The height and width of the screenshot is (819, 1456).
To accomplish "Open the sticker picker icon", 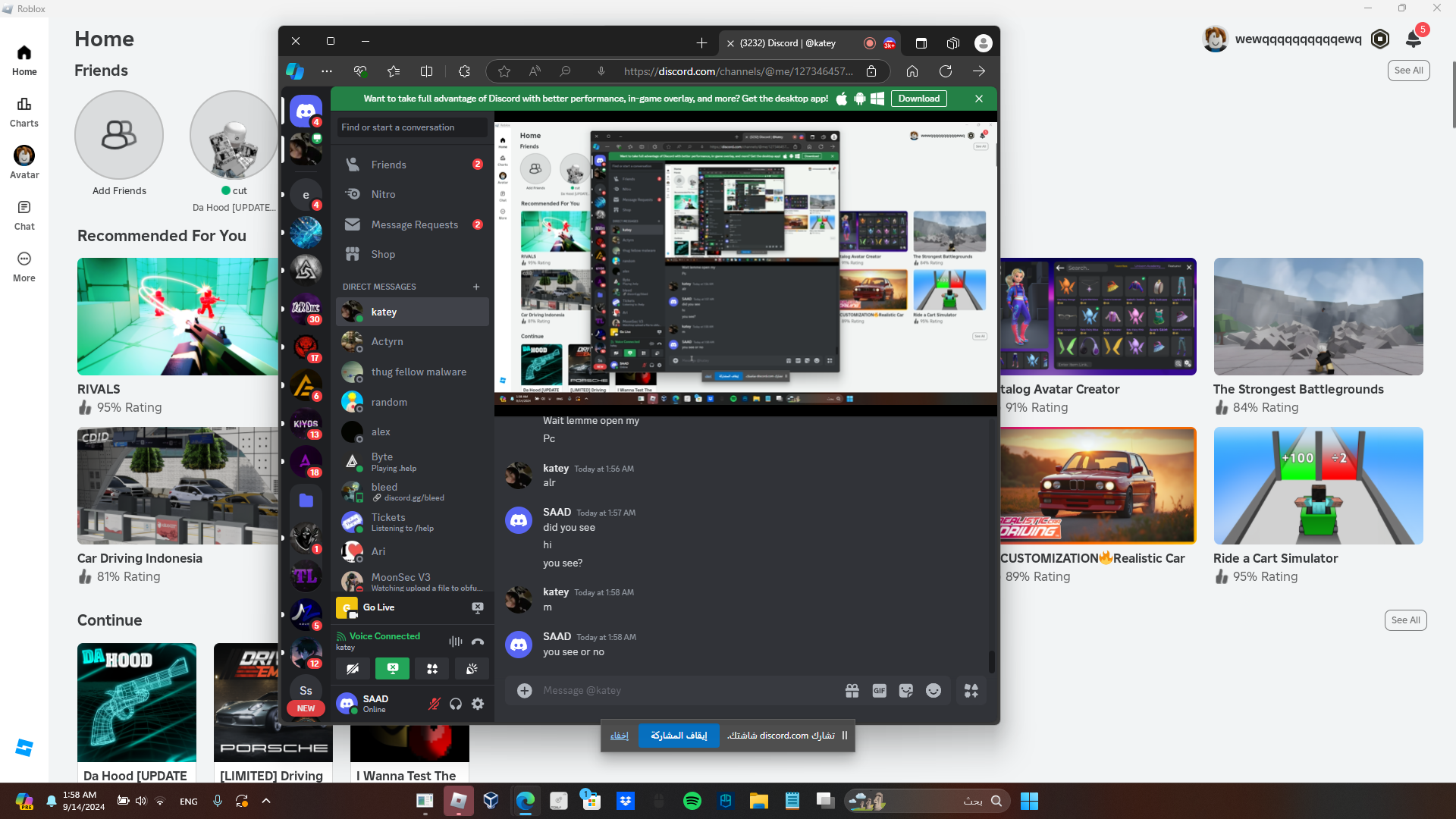I will [x=906, y=691].
